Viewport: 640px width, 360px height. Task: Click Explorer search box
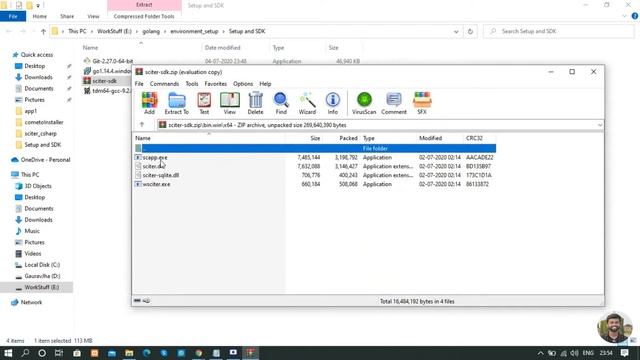coord(558,31)
